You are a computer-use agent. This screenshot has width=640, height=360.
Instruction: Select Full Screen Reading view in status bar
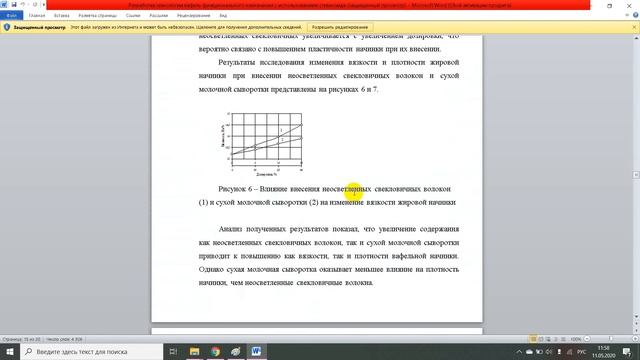541,339
